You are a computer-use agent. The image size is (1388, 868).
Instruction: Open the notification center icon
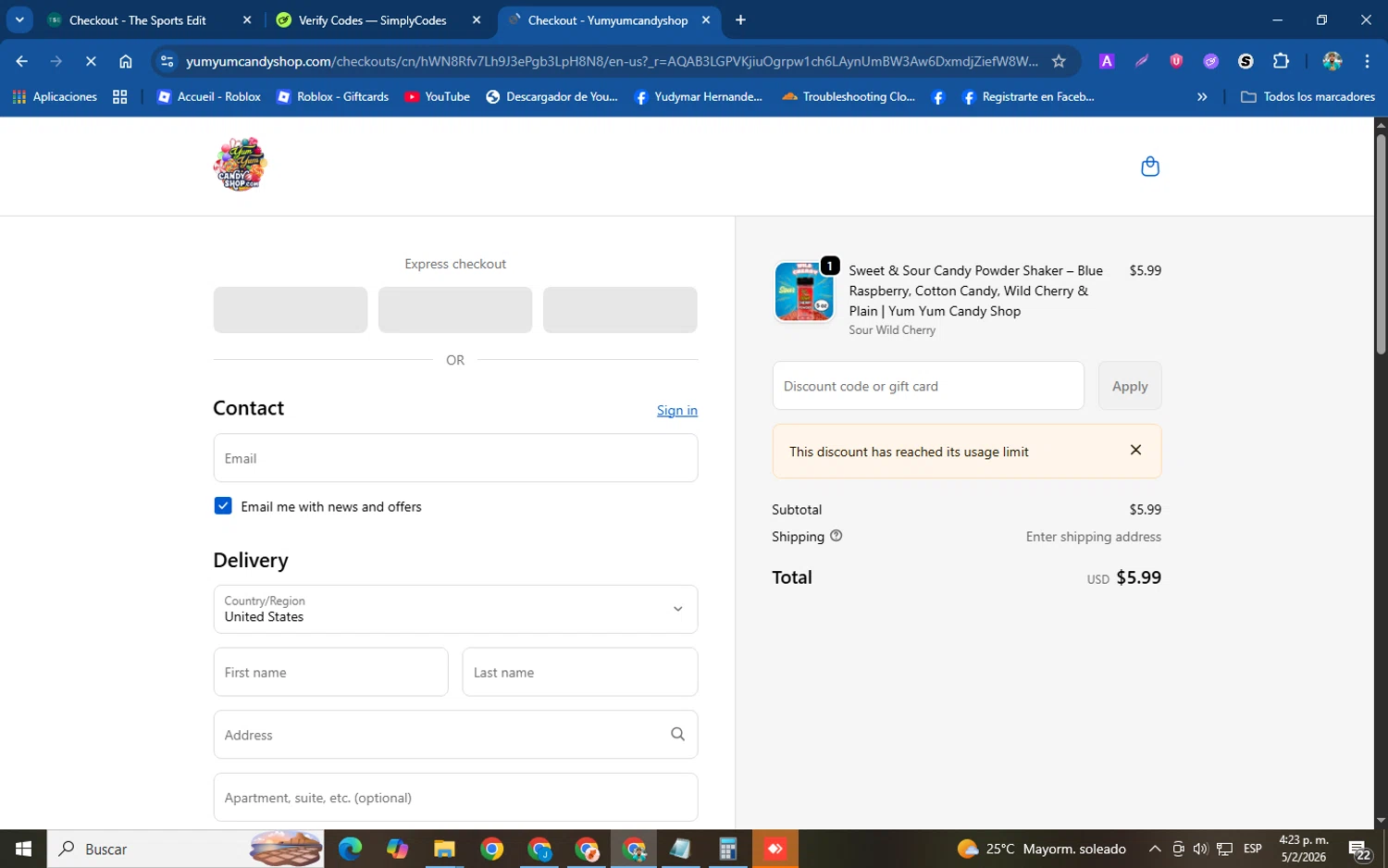pyautogui.click(x=1359, y=849)
